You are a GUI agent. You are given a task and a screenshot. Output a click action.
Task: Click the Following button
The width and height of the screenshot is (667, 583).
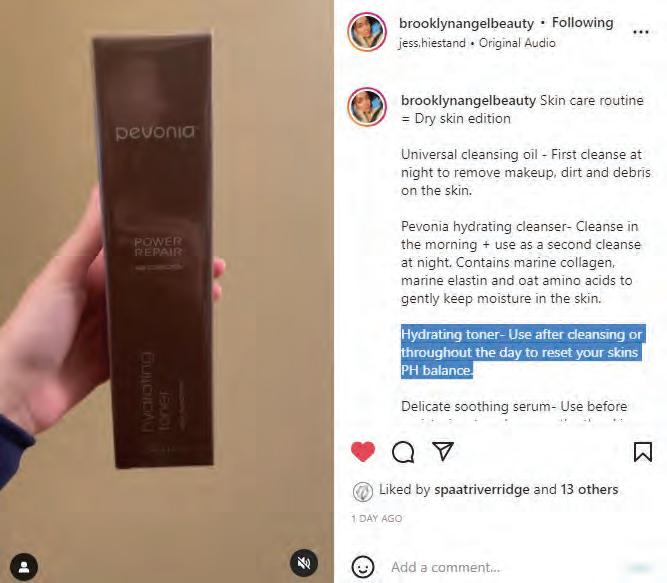[582, 23]
